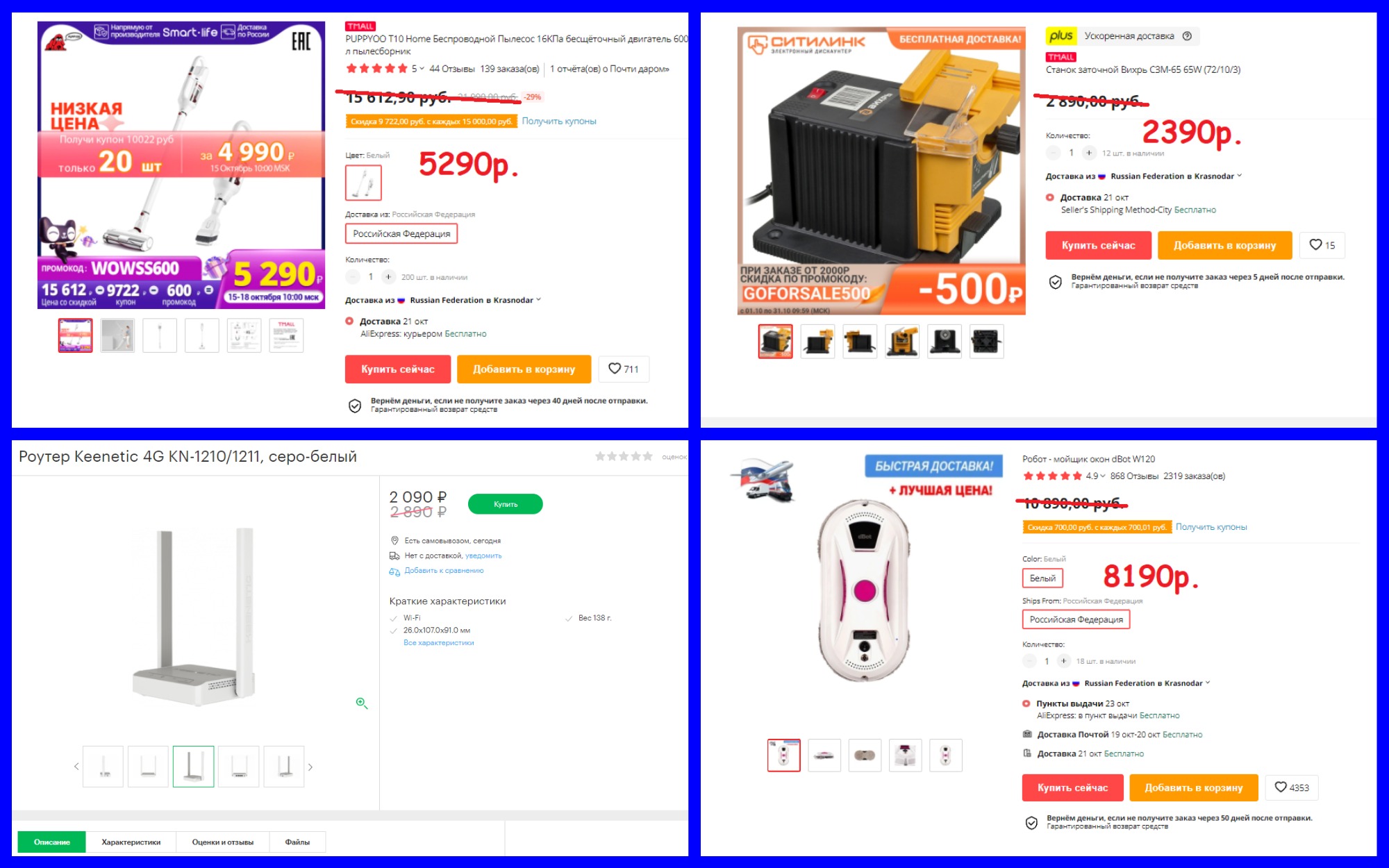Click the magnifier zoom icon on router image
The width and height of the screenshot is (1389, 868).
coord(361,703)
